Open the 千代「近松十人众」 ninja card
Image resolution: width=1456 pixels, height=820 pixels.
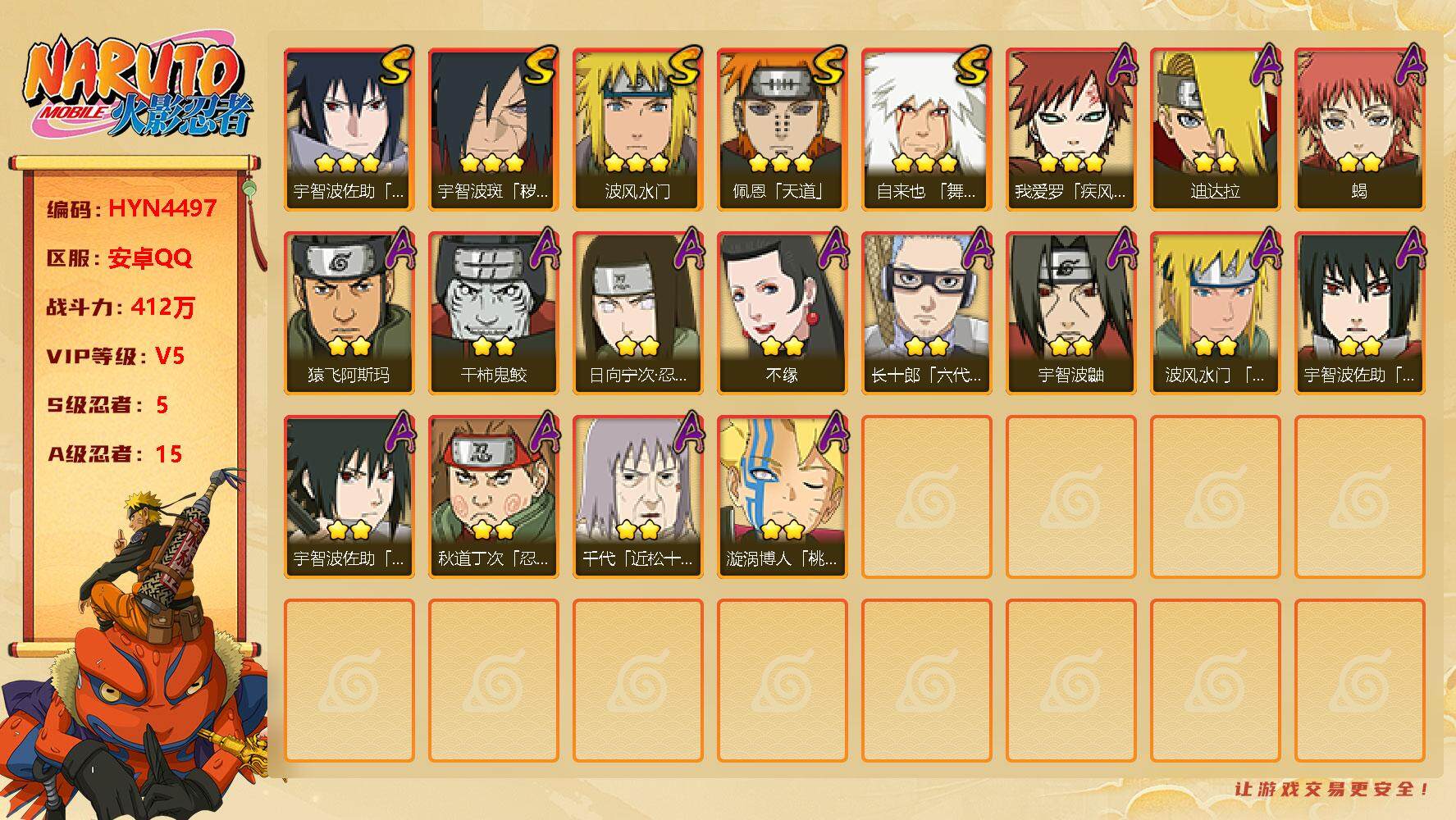(x=637, y=497)
